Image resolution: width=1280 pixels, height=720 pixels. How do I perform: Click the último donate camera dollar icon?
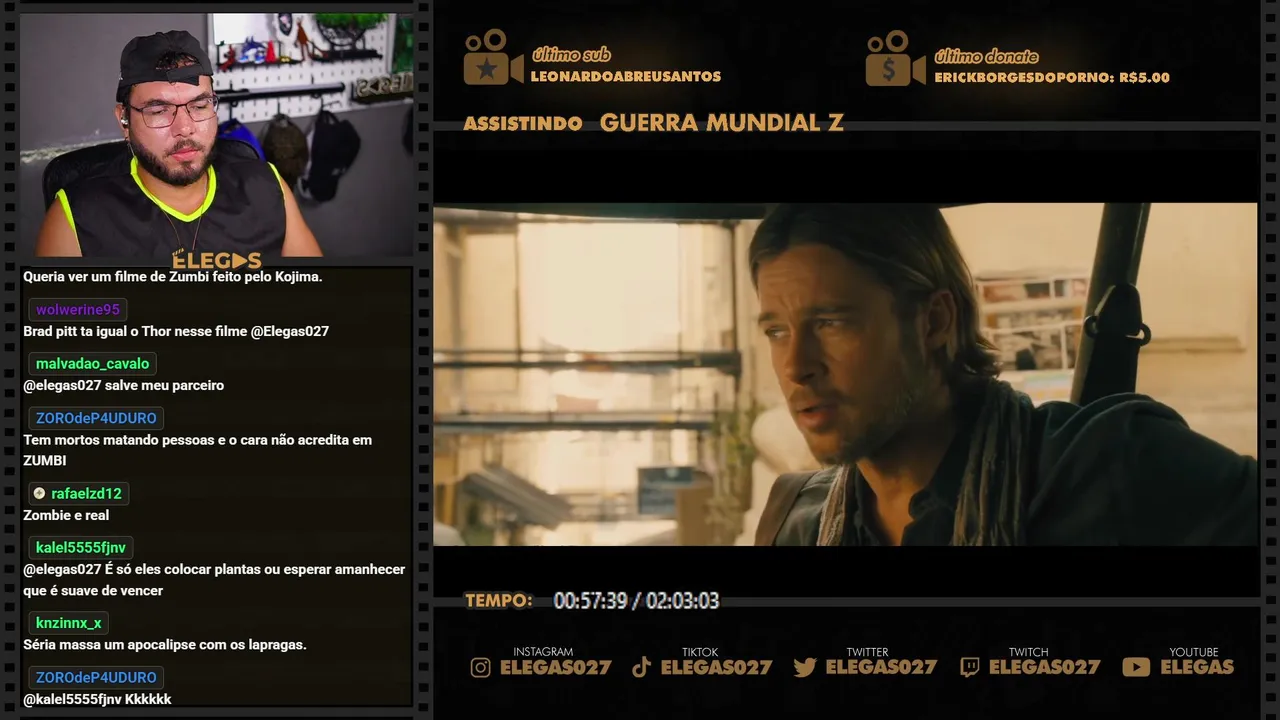pyautogui.click(x=895, y=58)
